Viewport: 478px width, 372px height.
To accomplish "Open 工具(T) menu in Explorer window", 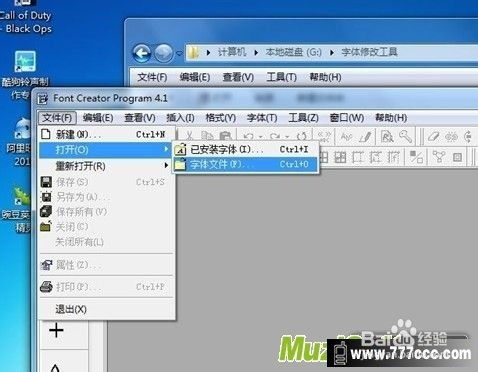I will point(281,77).
